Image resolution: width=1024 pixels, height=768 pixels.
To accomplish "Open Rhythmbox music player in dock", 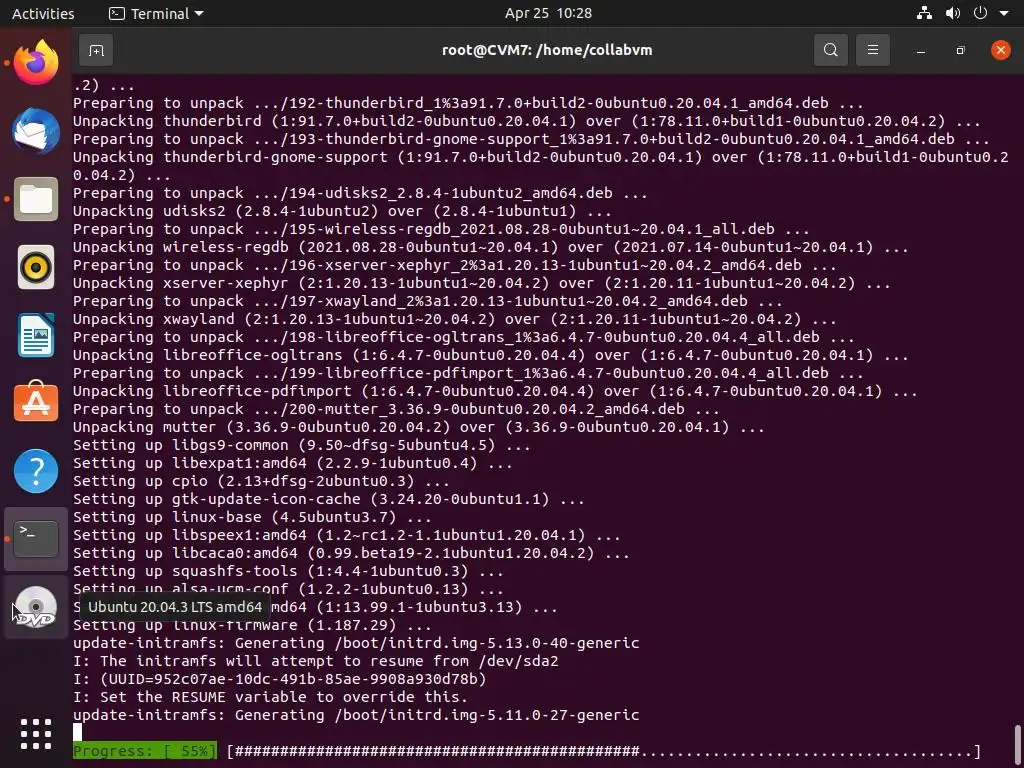I will click(36, 267).
